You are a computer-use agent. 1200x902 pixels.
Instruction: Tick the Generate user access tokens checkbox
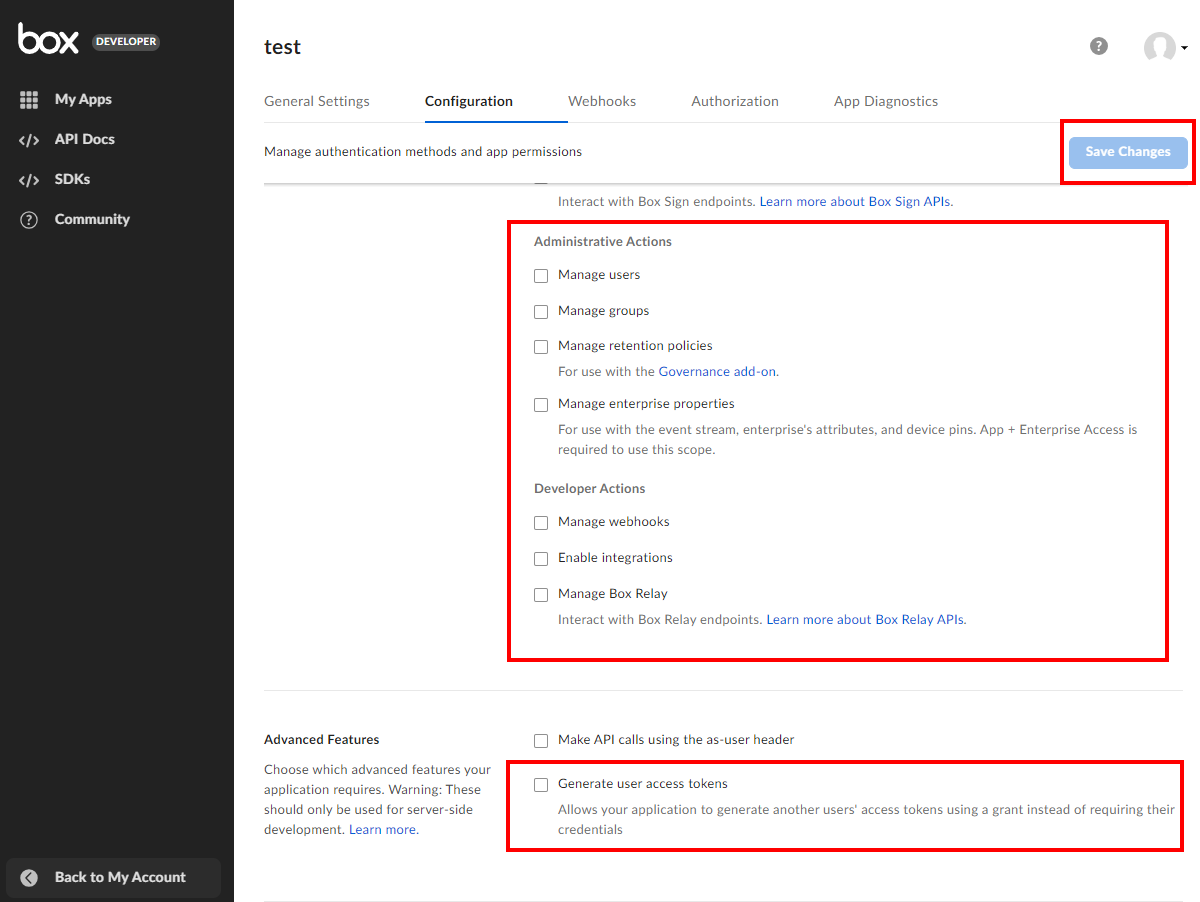pyautogui.click(x=541, y=785)
